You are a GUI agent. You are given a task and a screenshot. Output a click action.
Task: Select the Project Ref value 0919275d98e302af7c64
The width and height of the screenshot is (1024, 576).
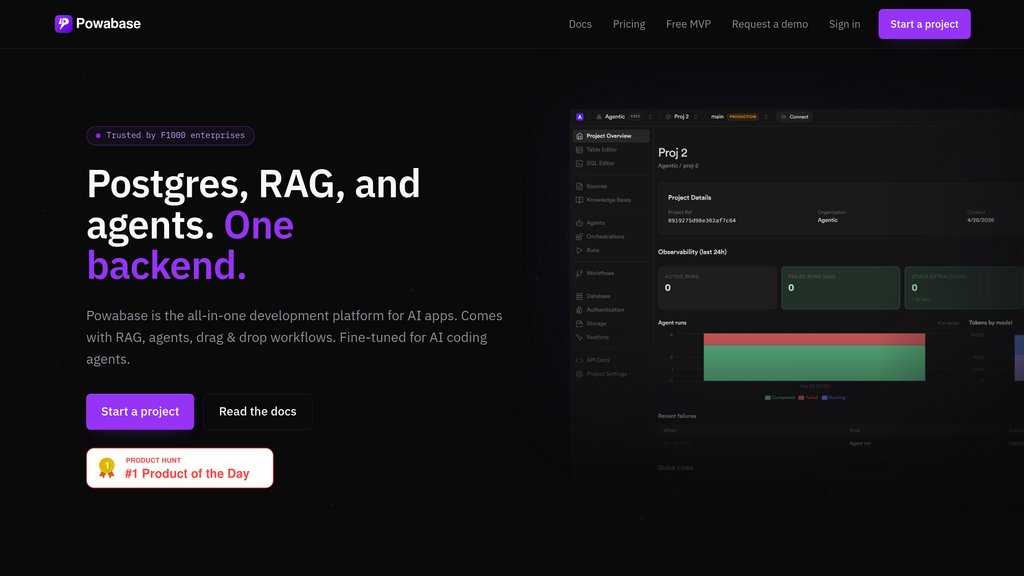(x=701, y=221)
